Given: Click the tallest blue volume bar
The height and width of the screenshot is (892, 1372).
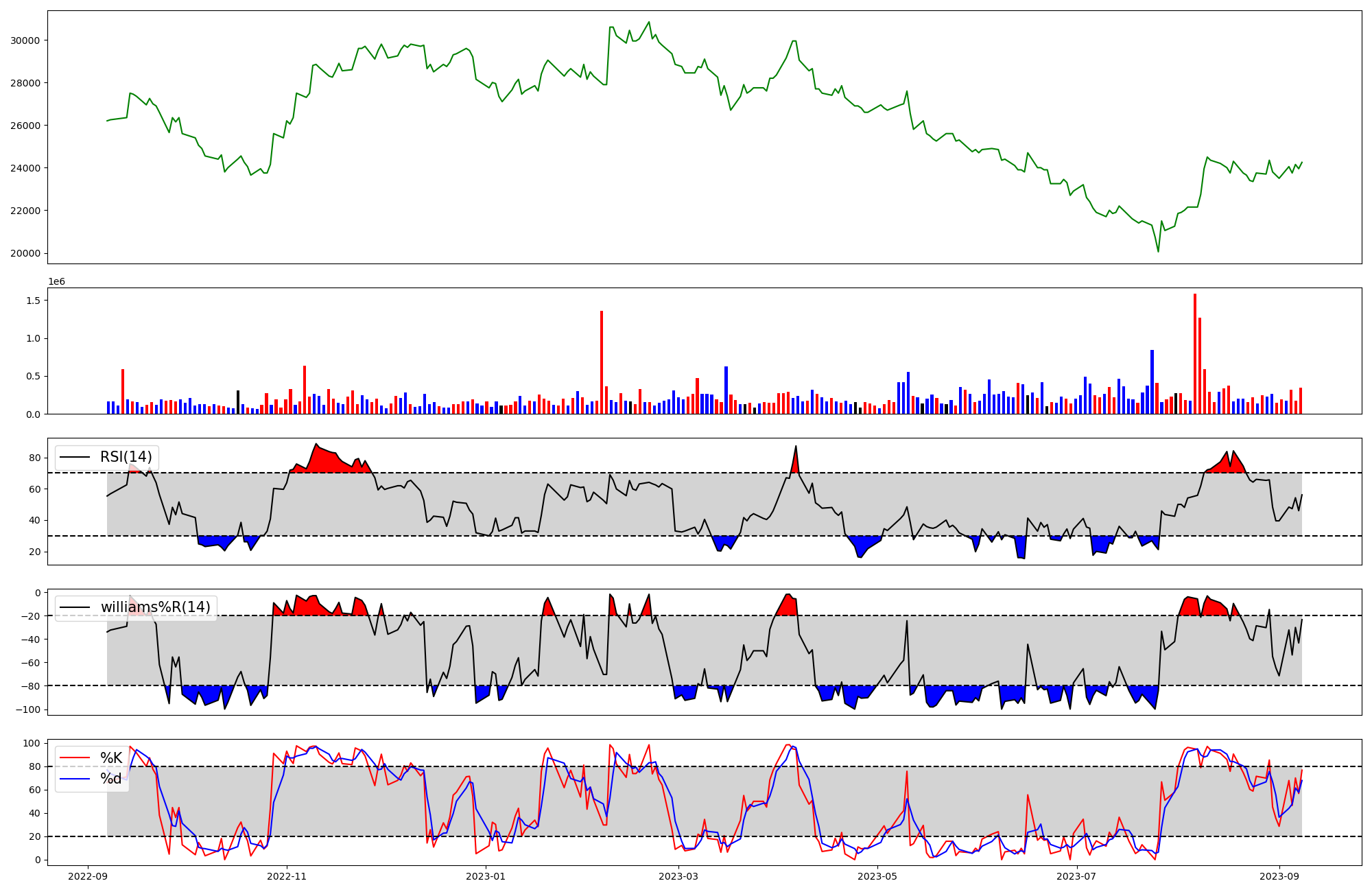Looking at the screenshot, I should pos(1152,382).
